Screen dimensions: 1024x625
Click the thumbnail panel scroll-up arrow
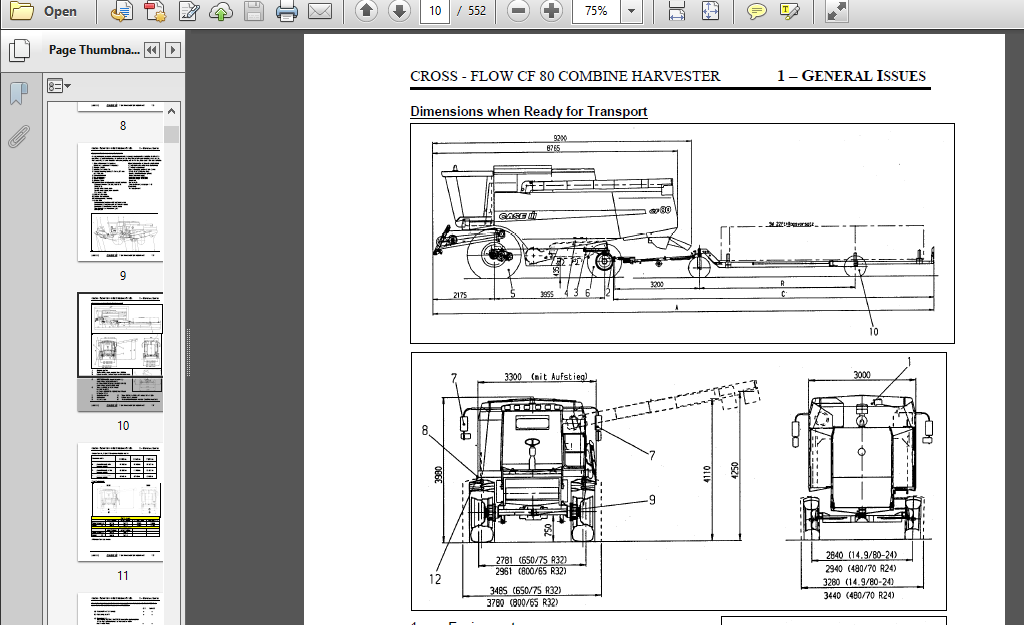172,111
